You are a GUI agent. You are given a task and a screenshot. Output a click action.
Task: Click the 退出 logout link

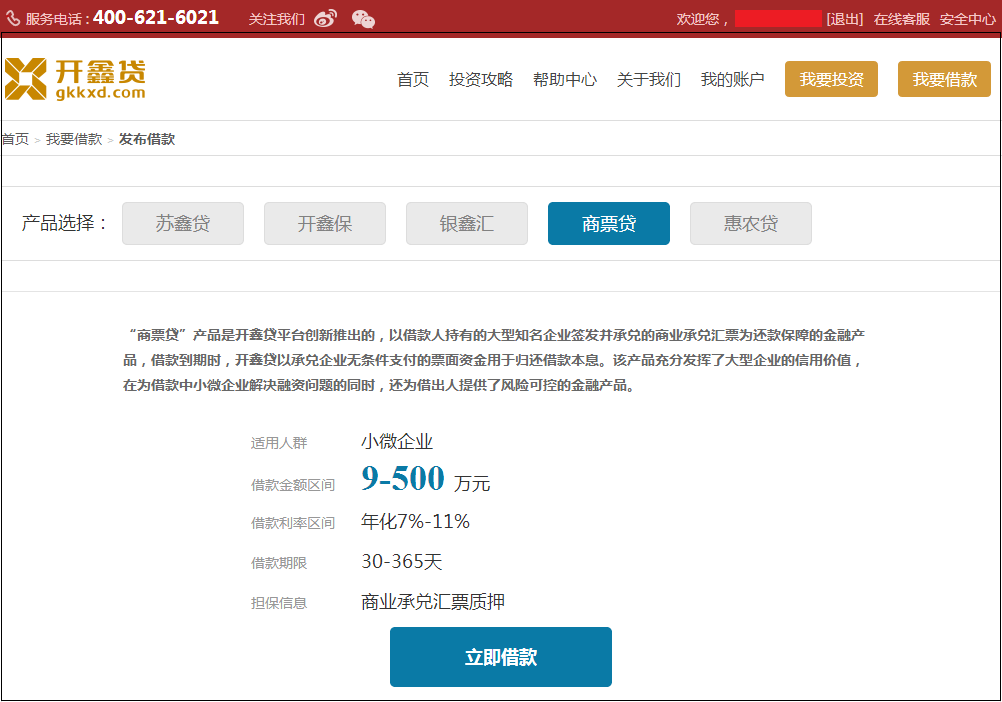845,19
